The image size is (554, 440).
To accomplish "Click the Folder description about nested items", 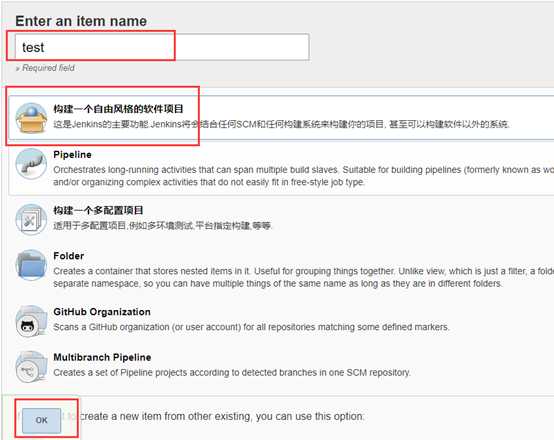I will pyautogui.click(x=303, y=277).
